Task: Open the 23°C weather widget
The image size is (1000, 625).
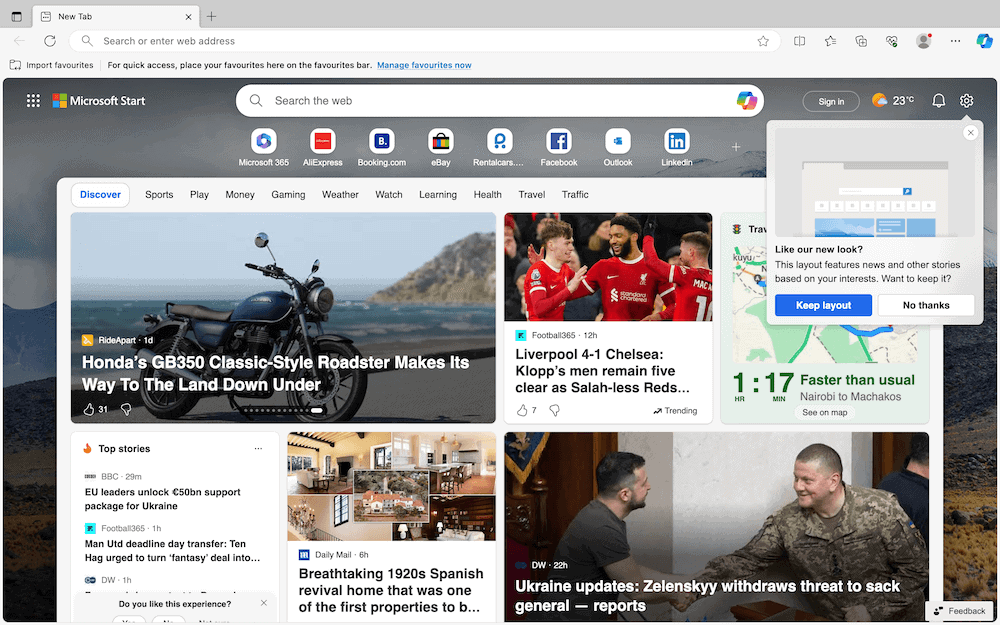Action: pyautogui.click(x=893, y=100)
